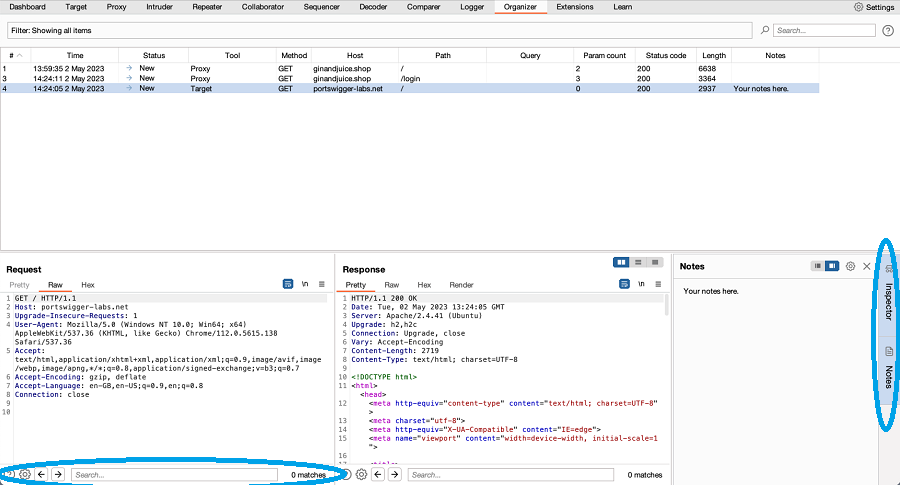The width and height of the screenshot is (900, 485).
Task: Open the Response panel hamburger menu
Action: coord(658,285)
